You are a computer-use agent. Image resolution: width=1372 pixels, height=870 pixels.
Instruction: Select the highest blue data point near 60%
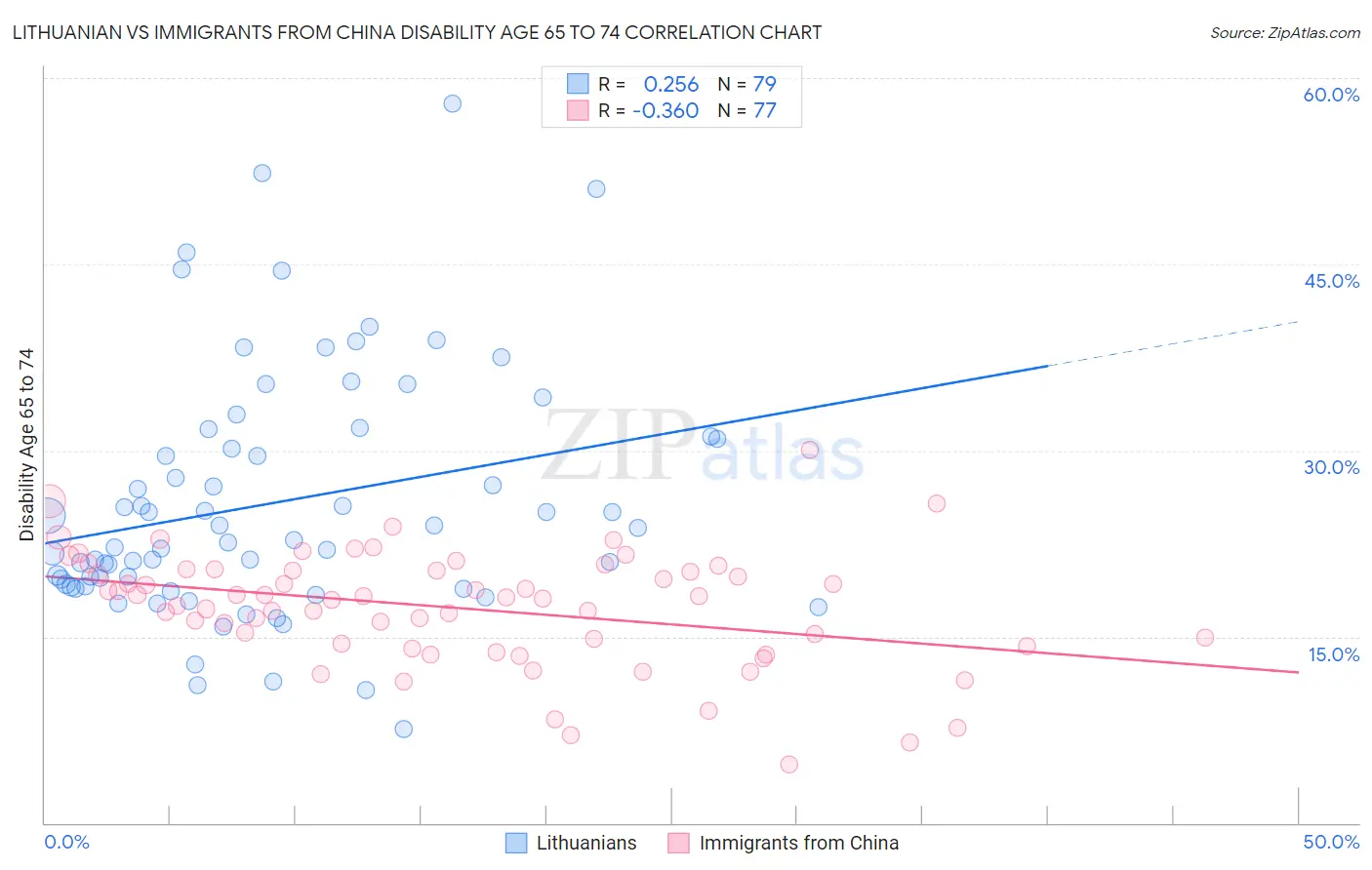pos(452,103)
